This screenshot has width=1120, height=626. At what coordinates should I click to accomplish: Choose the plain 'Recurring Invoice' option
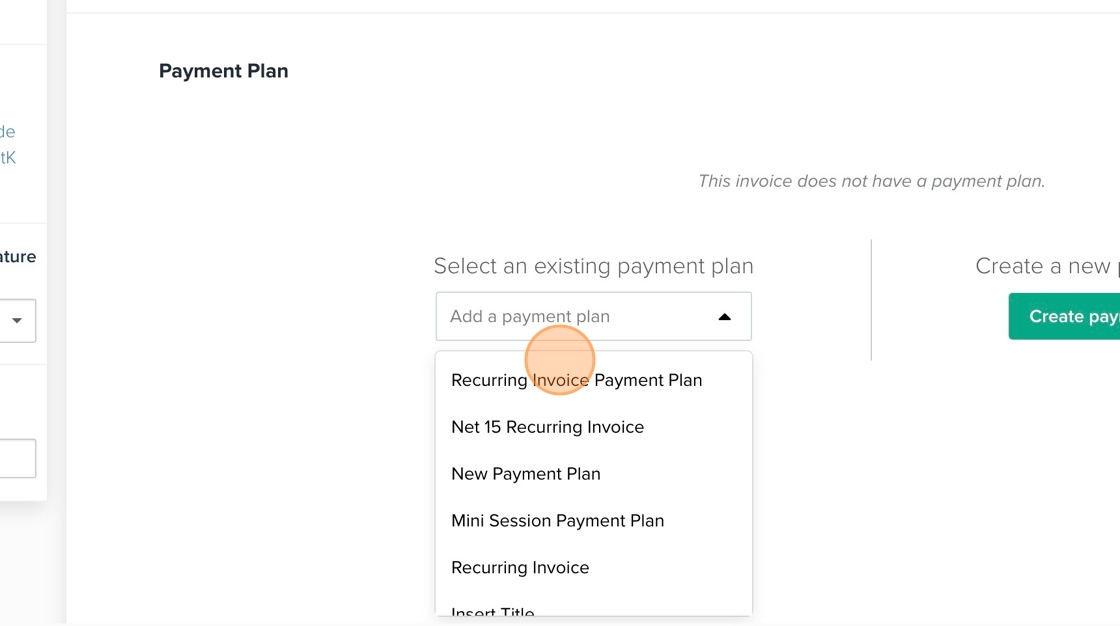(520, 568)
